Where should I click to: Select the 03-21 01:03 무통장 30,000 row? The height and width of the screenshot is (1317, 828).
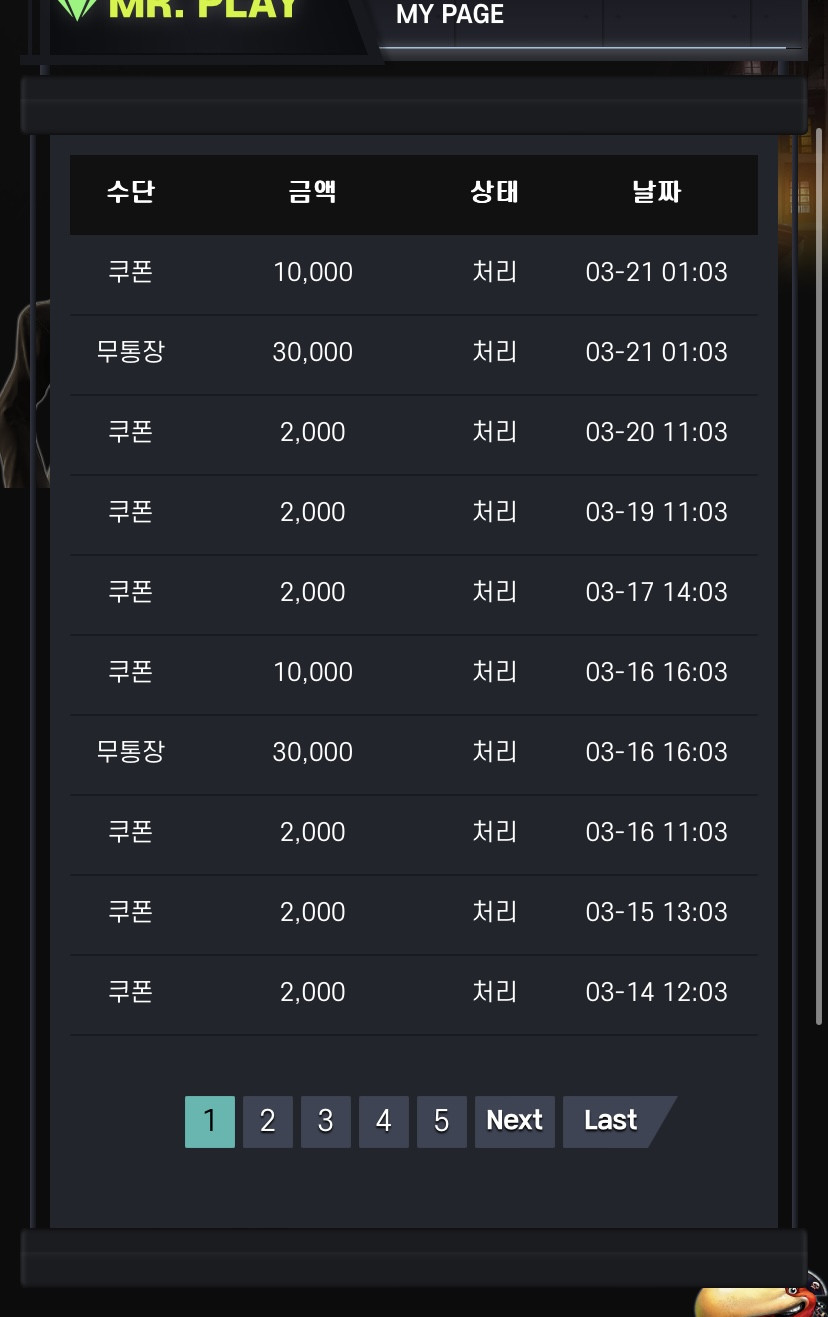pos(414,354)
